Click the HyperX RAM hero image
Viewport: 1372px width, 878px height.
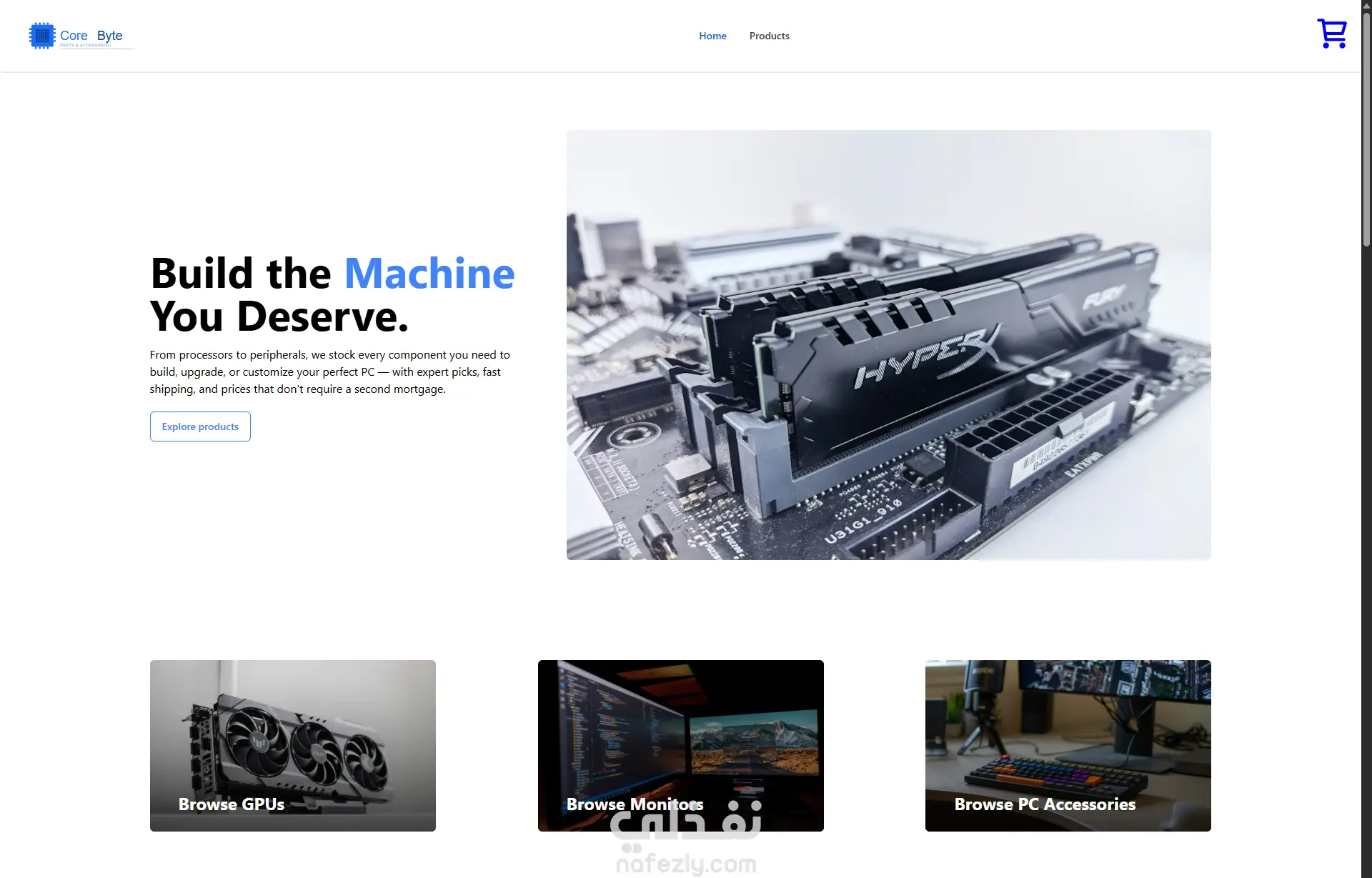[x=888, y=345]
